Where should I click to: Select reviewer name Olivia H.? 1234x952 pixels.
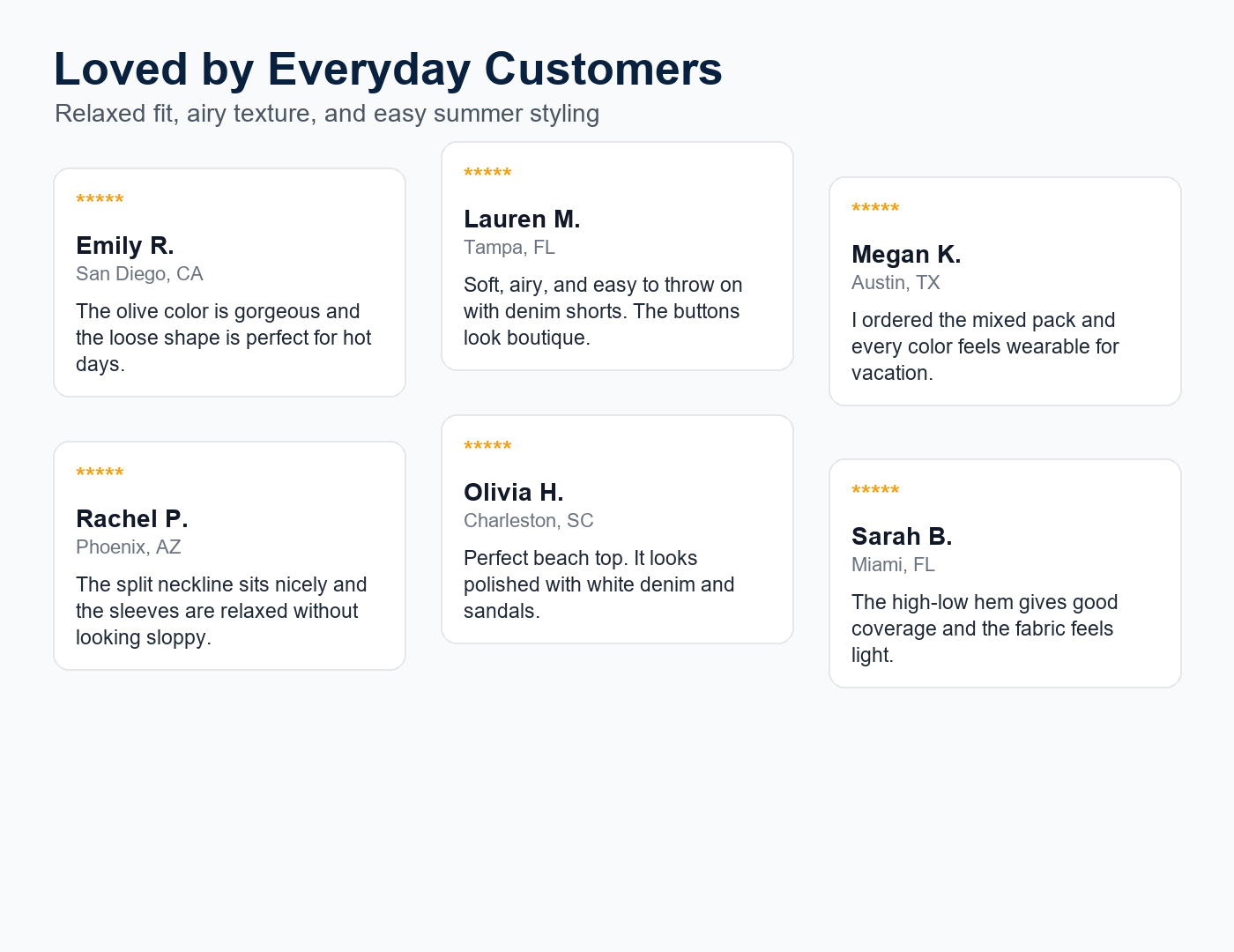click(x=514, y=492)
